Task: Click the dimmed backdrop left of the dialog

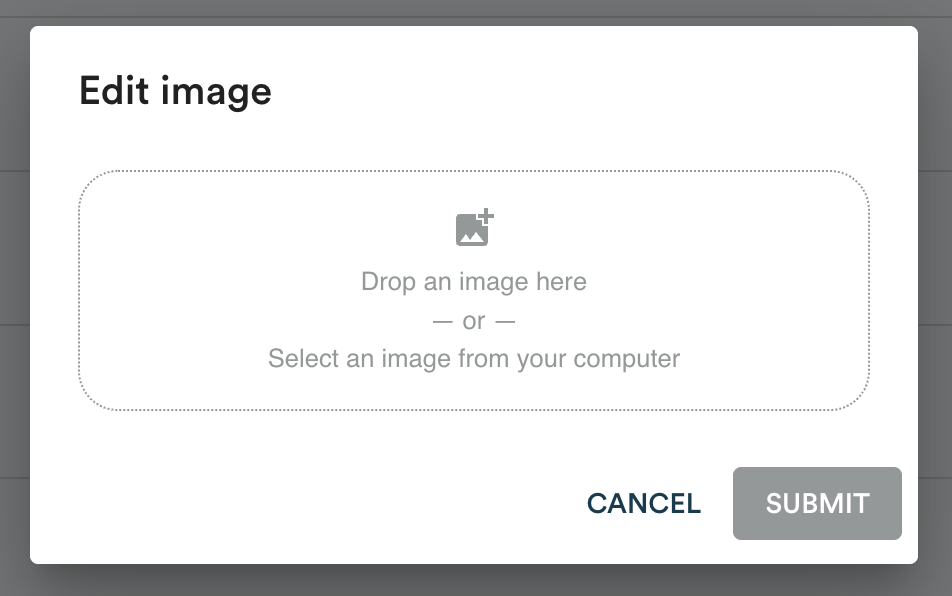Action: [x=14, y=300]
